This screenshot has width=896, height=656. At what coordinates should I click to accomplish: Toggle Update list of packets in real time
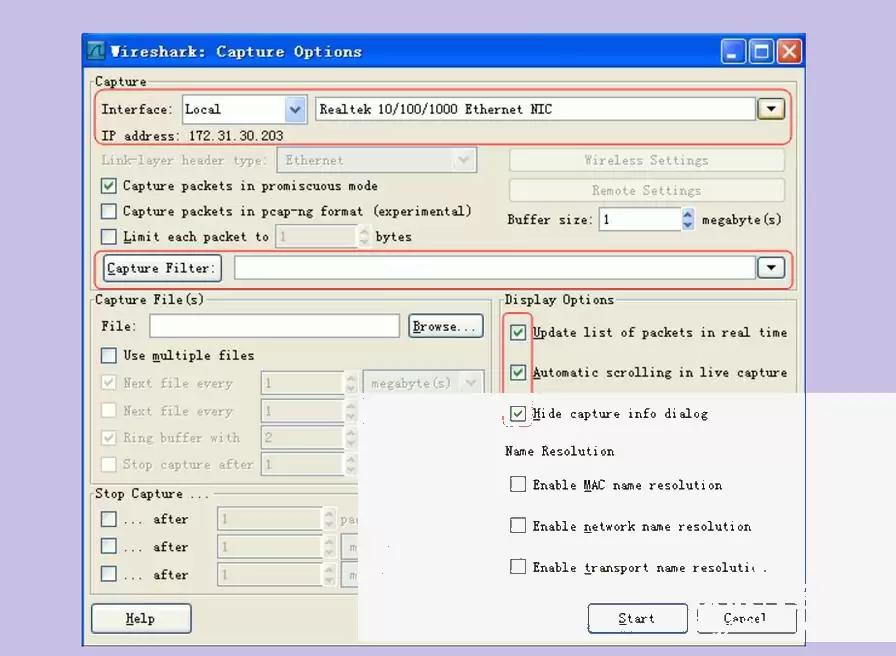(x=518, y=333)
